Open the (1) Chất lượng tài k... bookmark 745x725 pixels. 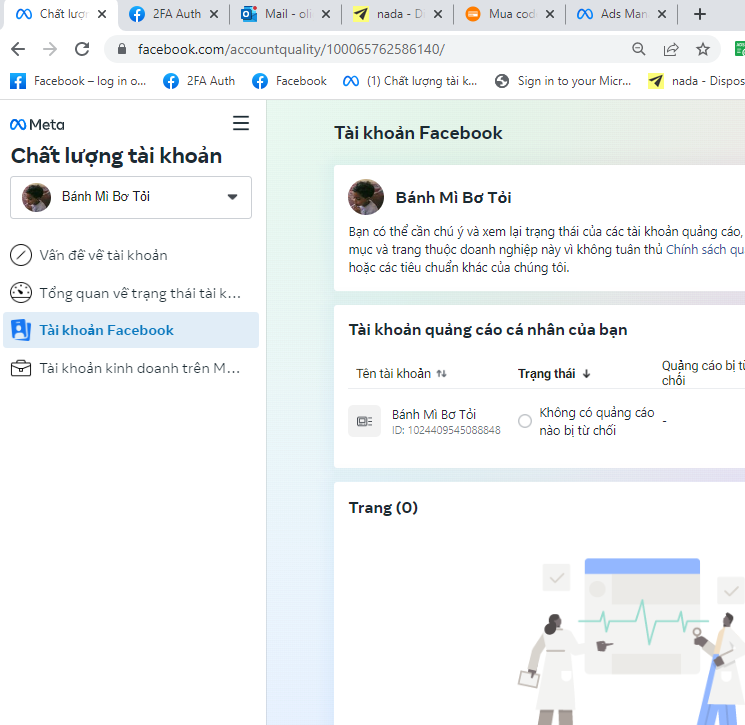[x=410, y=81]
